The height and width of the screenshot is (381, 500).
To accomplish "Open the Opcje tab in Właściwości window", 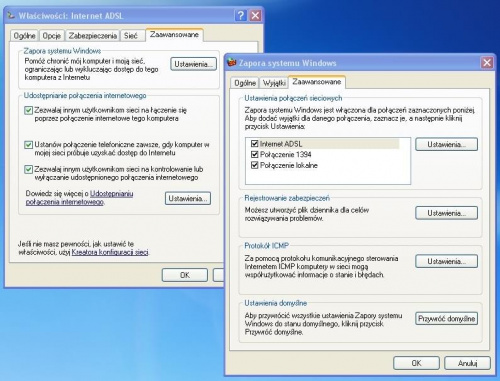I will click(52, 36).
